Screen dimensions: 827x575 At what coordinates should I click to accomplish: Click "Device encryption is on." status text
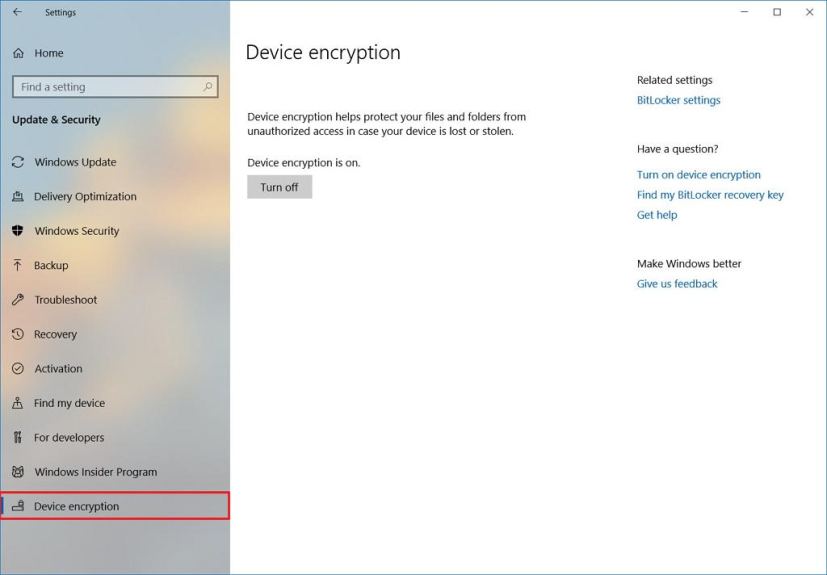304,162
